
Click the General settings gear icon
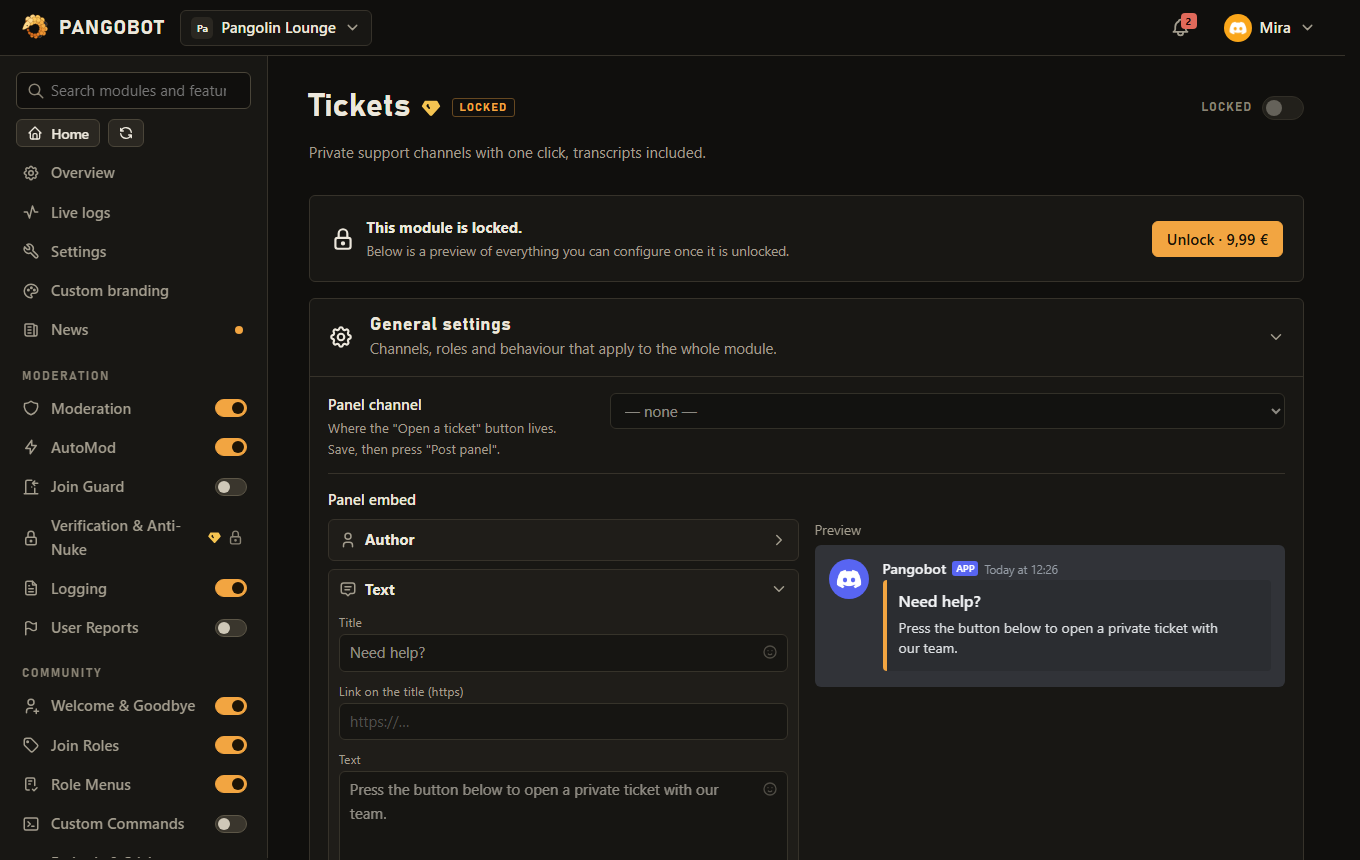pos(341,337)
